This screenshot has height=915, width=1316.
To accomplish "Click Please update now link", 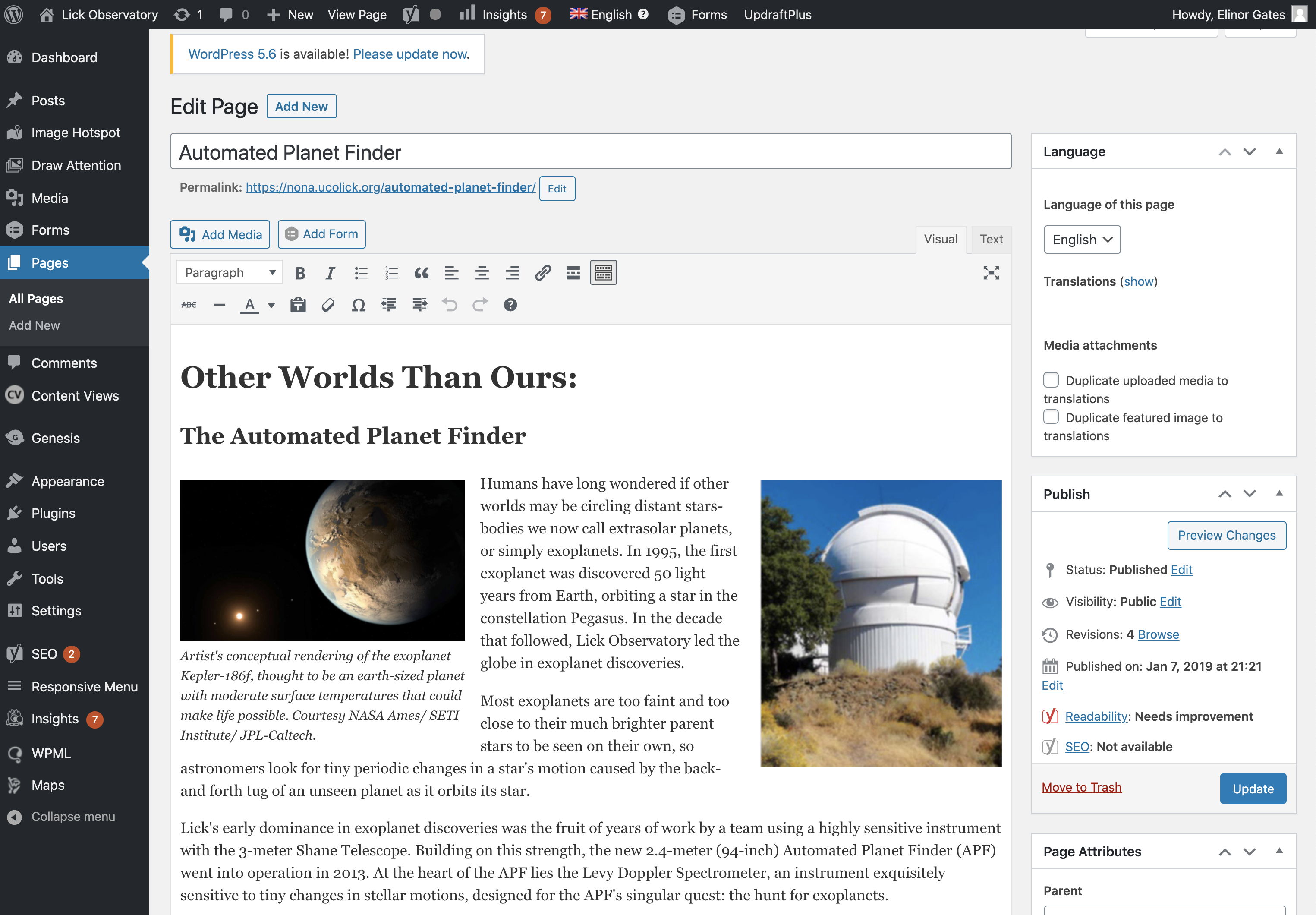I will 410,54.
